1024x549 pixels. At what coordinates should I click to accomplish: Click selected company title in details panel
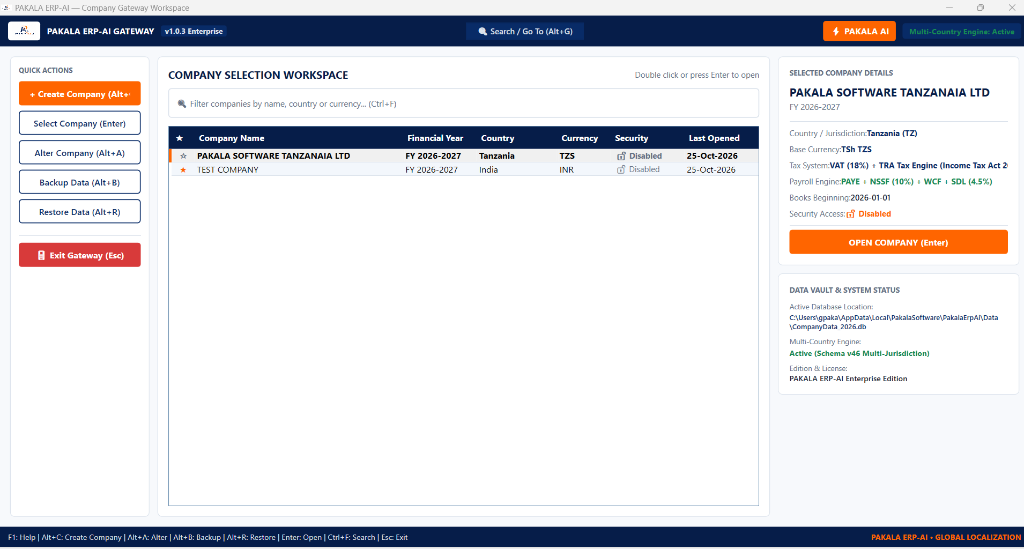[889, 93]
